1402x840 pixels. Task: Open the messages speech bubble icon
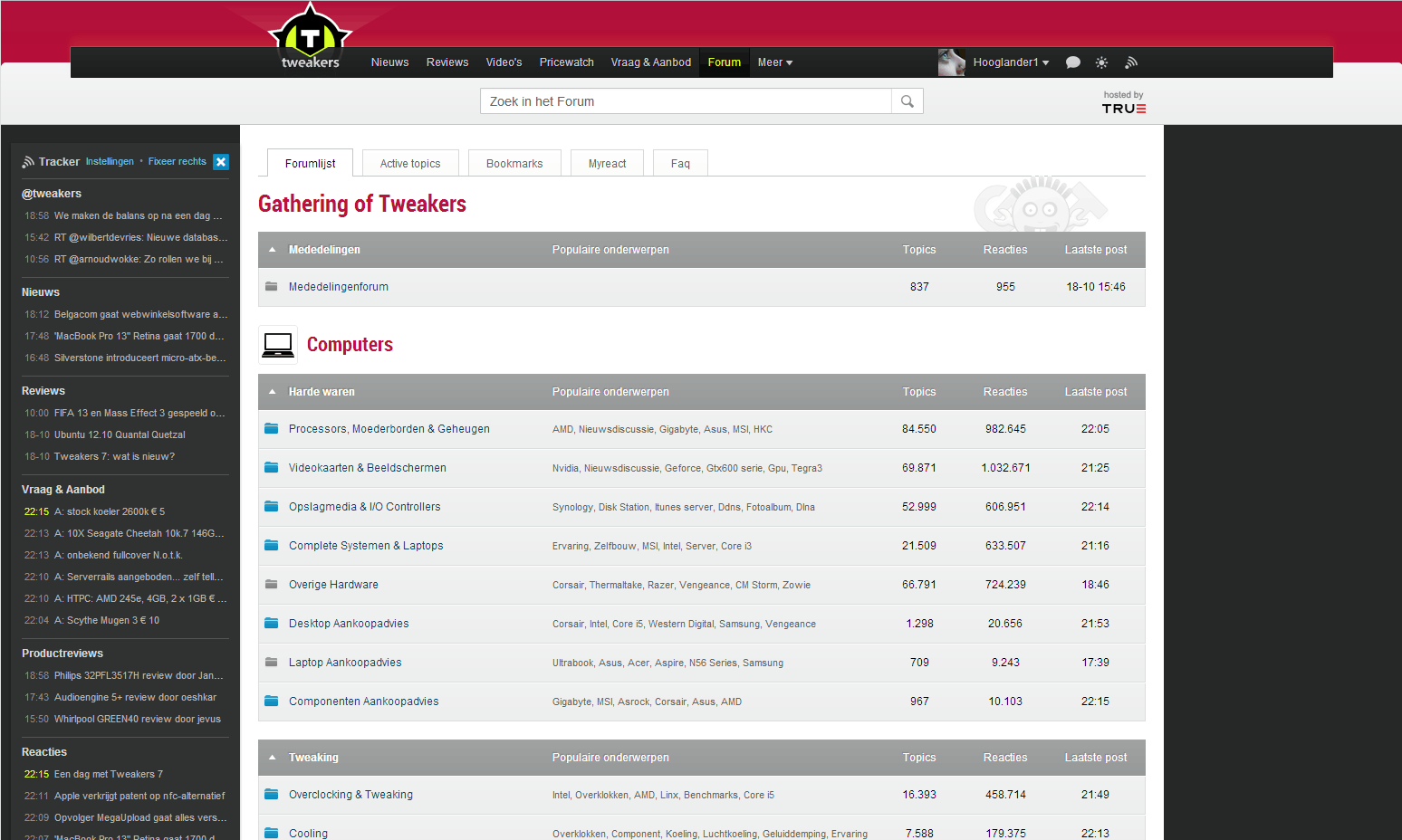pos(1073,62)
